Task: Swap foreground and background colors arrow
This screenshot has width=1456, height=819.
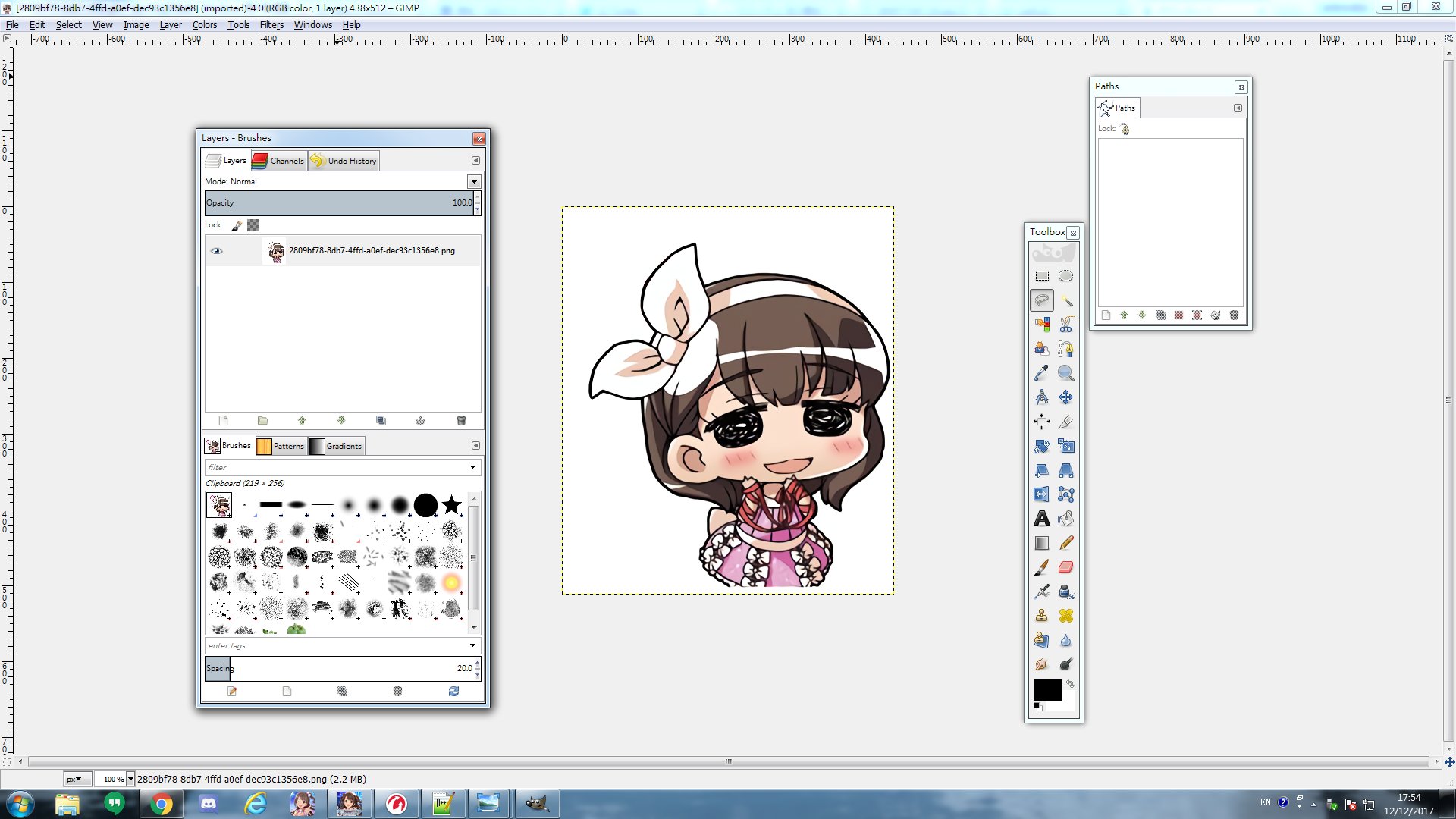Action: point(1070,683)
